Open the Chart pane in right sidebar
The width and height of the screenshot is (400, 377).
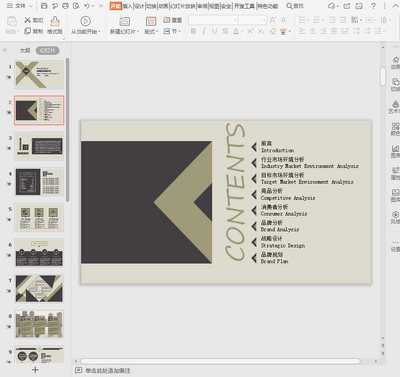(395, 151)
